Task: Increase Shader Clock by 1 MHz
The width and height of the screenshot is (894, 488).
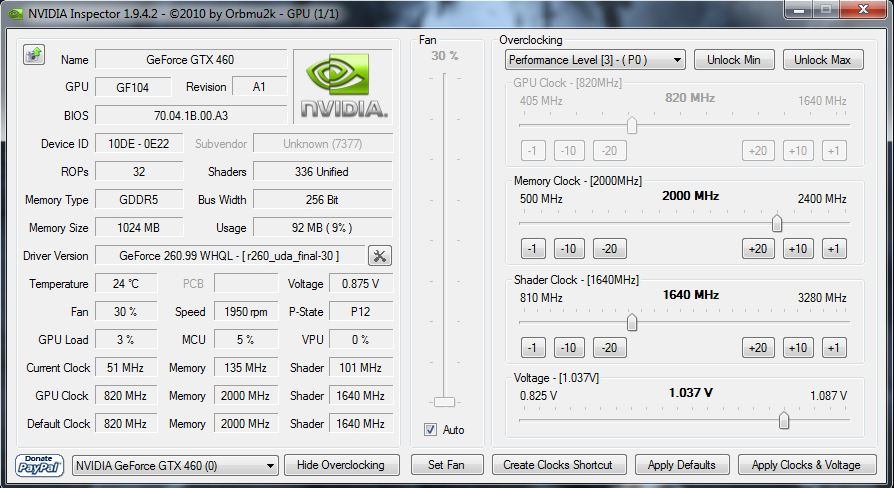Action: tap(834, 348)
